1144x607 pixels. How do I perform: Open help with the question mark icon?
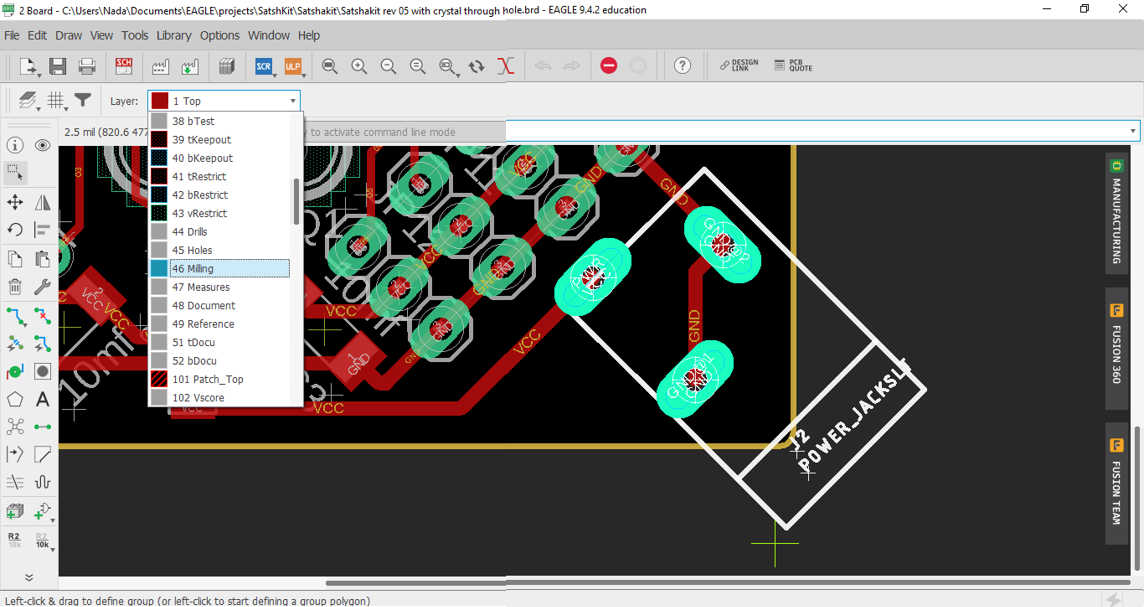tap(682, 66)
